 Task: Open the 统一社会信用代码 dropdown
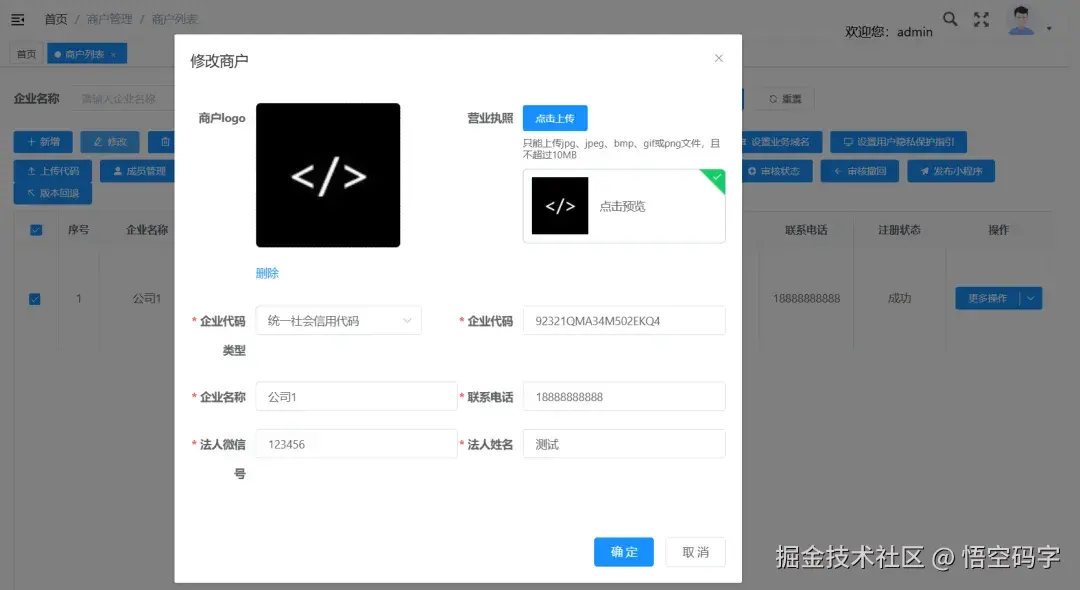click(338, 320)
